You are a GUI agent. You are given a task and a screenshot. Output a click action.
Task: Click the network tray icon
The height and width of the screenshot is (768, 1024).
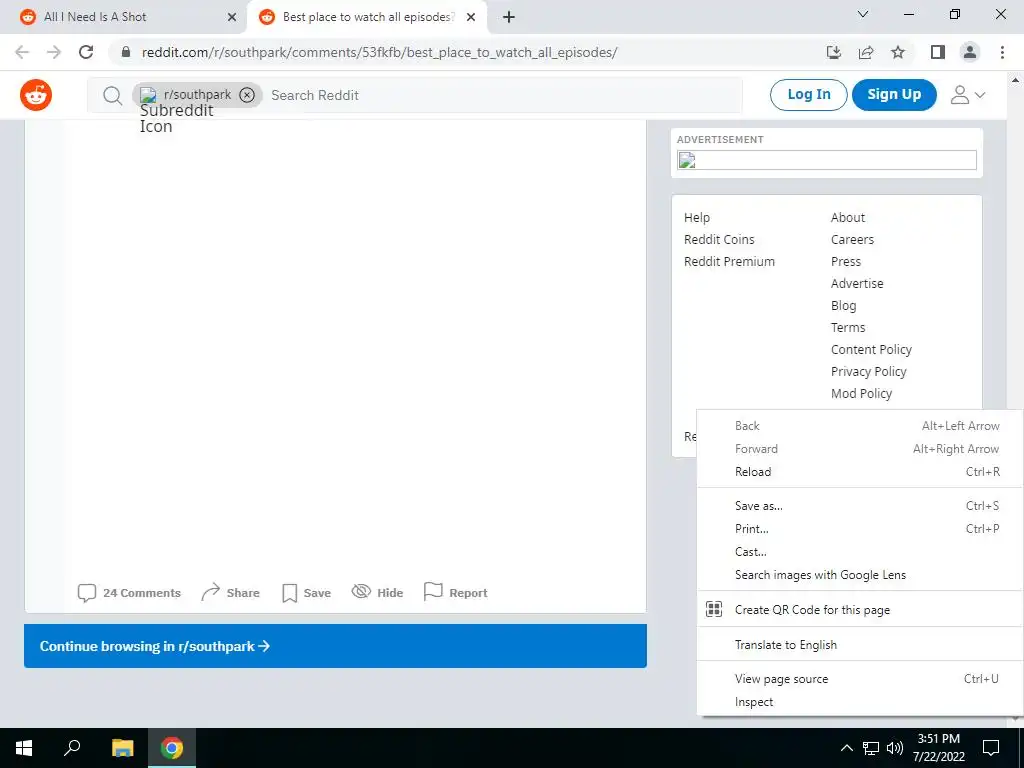(x=871, y=748)
